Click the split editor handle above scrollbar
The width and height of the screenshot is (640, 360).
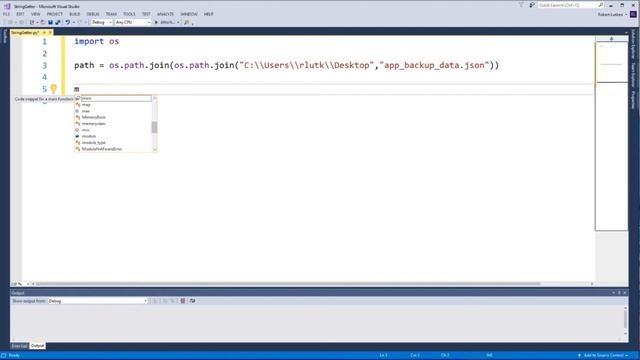[x=611, y=39]
